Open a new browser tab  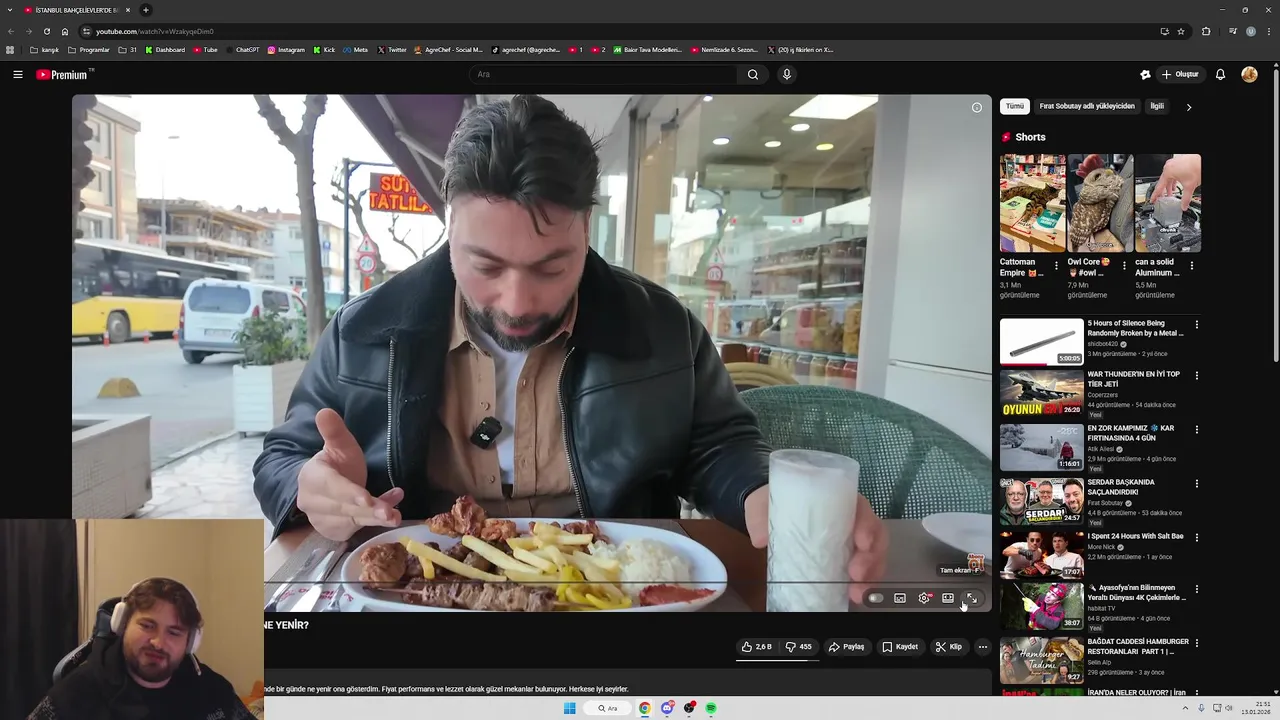coord(145,10)
